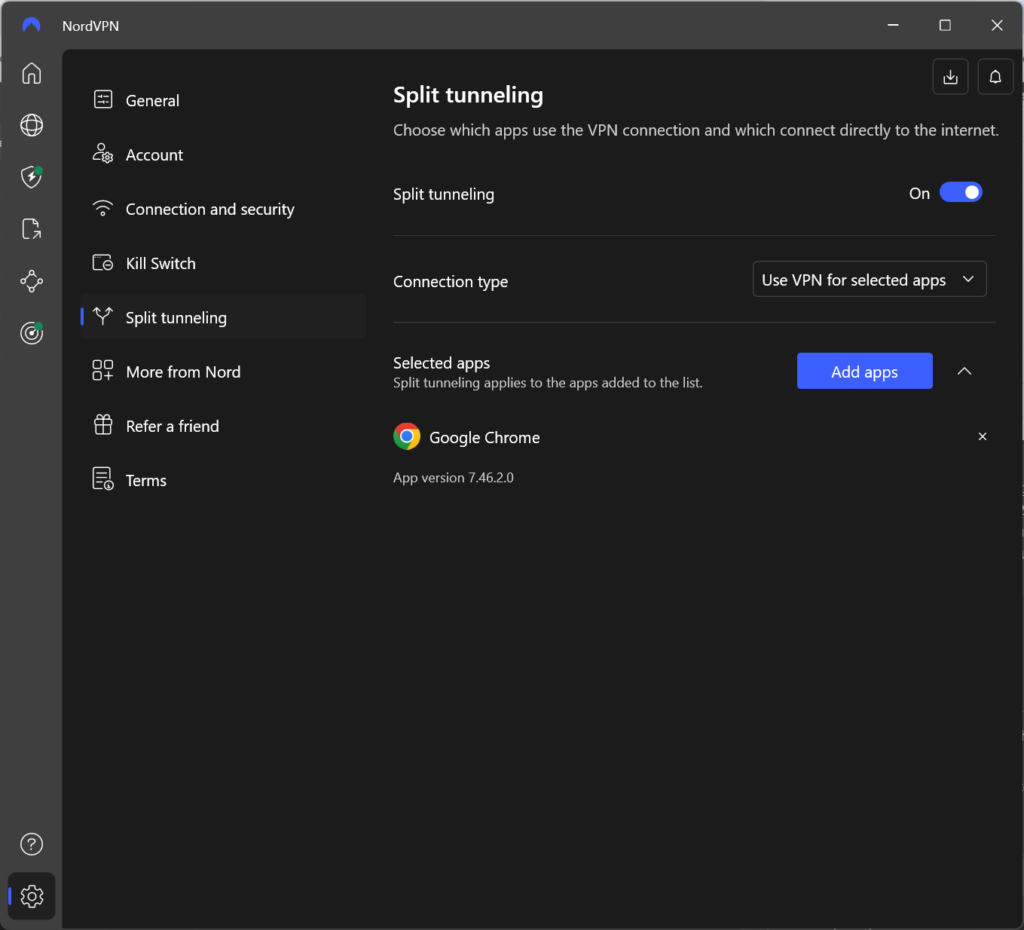
Task: Go to Account settings
Action: tap(223, 154)
